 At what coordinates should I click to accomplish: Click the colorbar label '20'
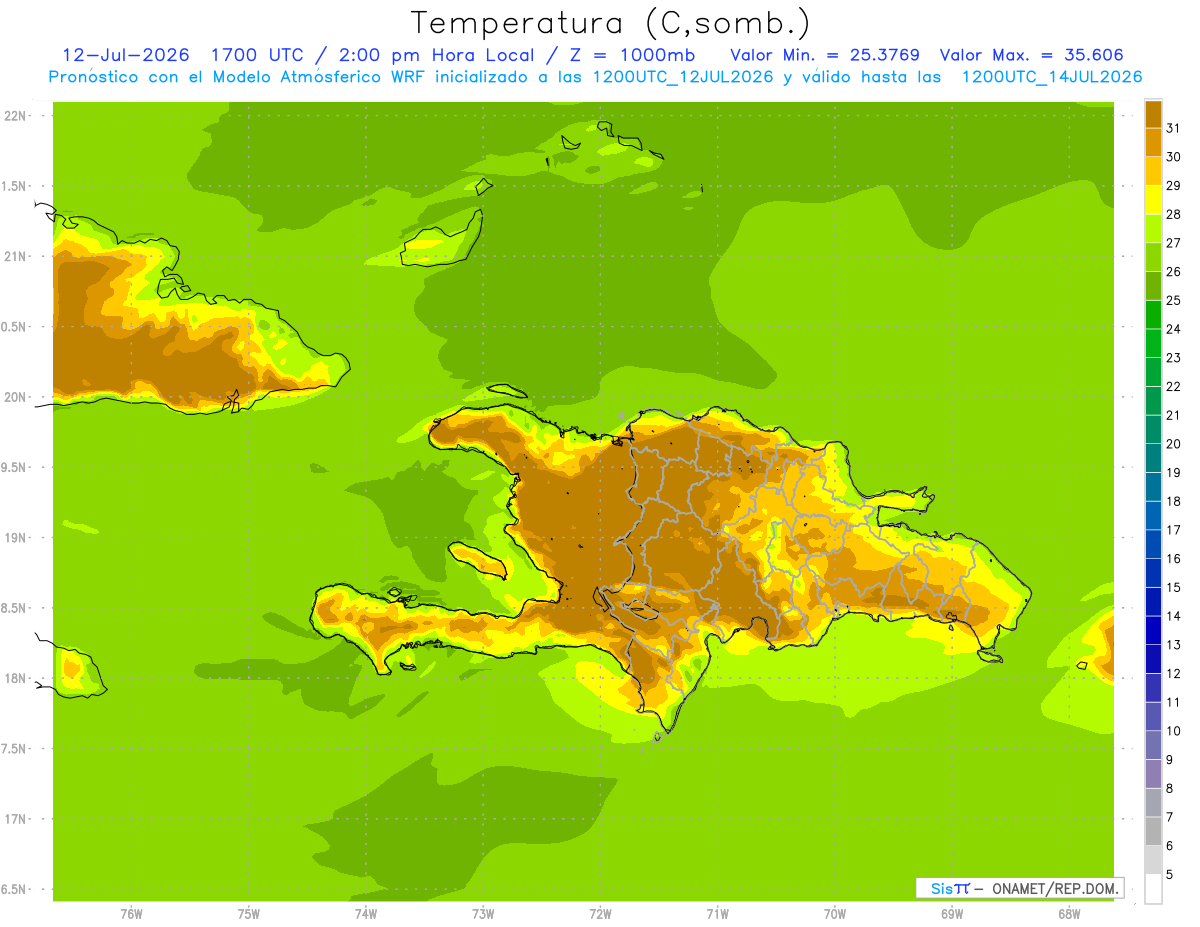click(1174, 444)
